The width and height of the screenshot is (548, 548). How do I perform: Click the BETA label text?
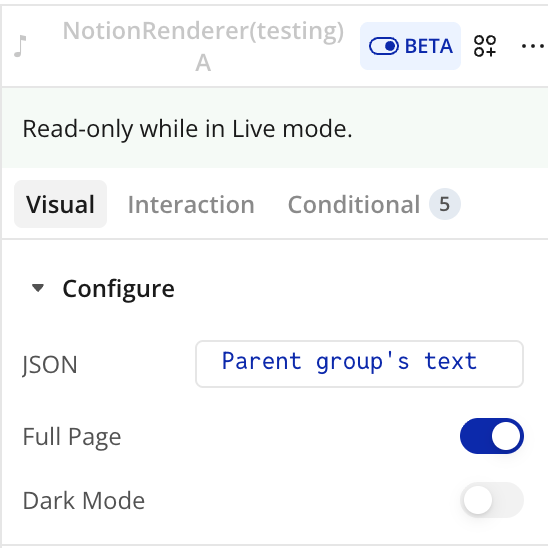click(x=428, y=46)
